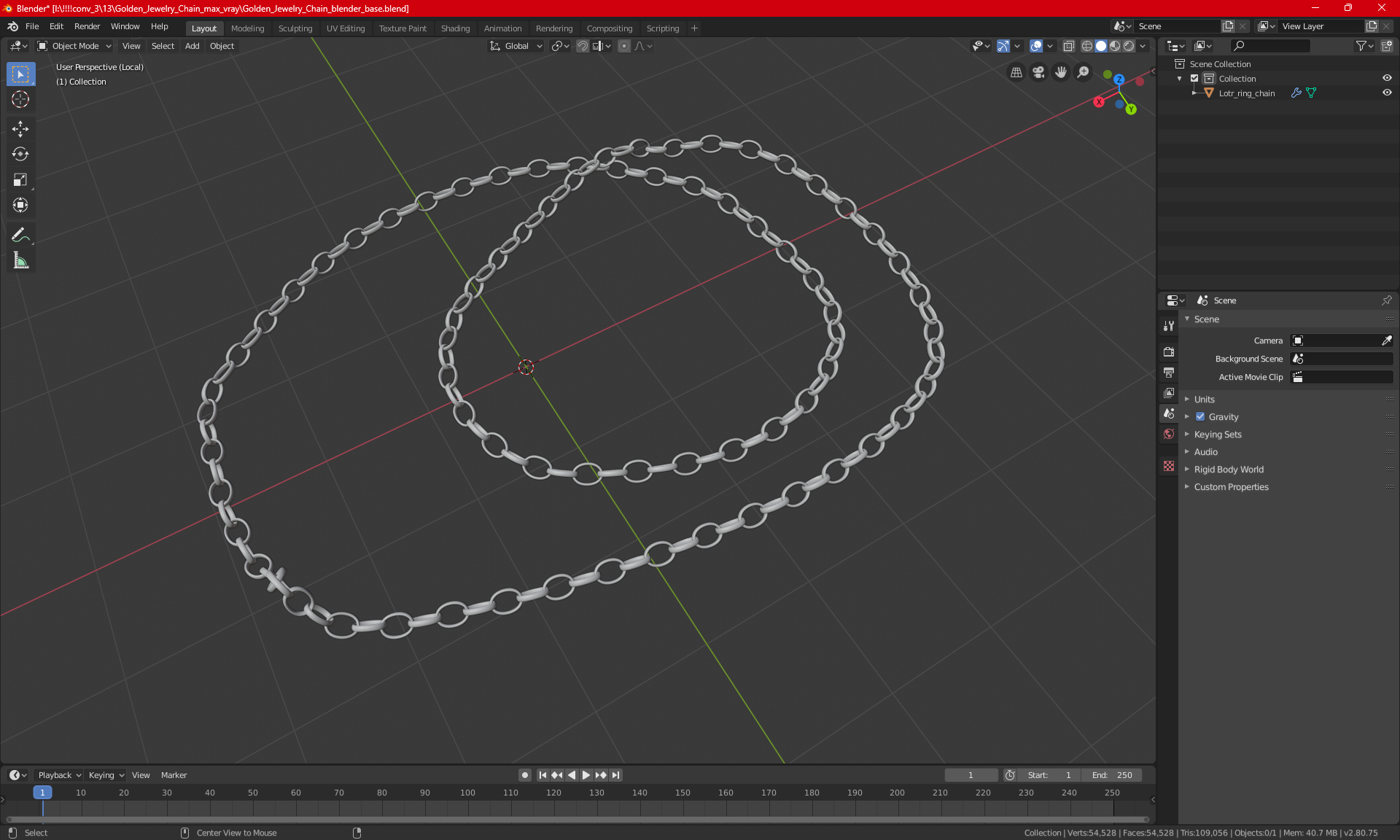
Task: Open the Render menu
Action: coord(87,26)
